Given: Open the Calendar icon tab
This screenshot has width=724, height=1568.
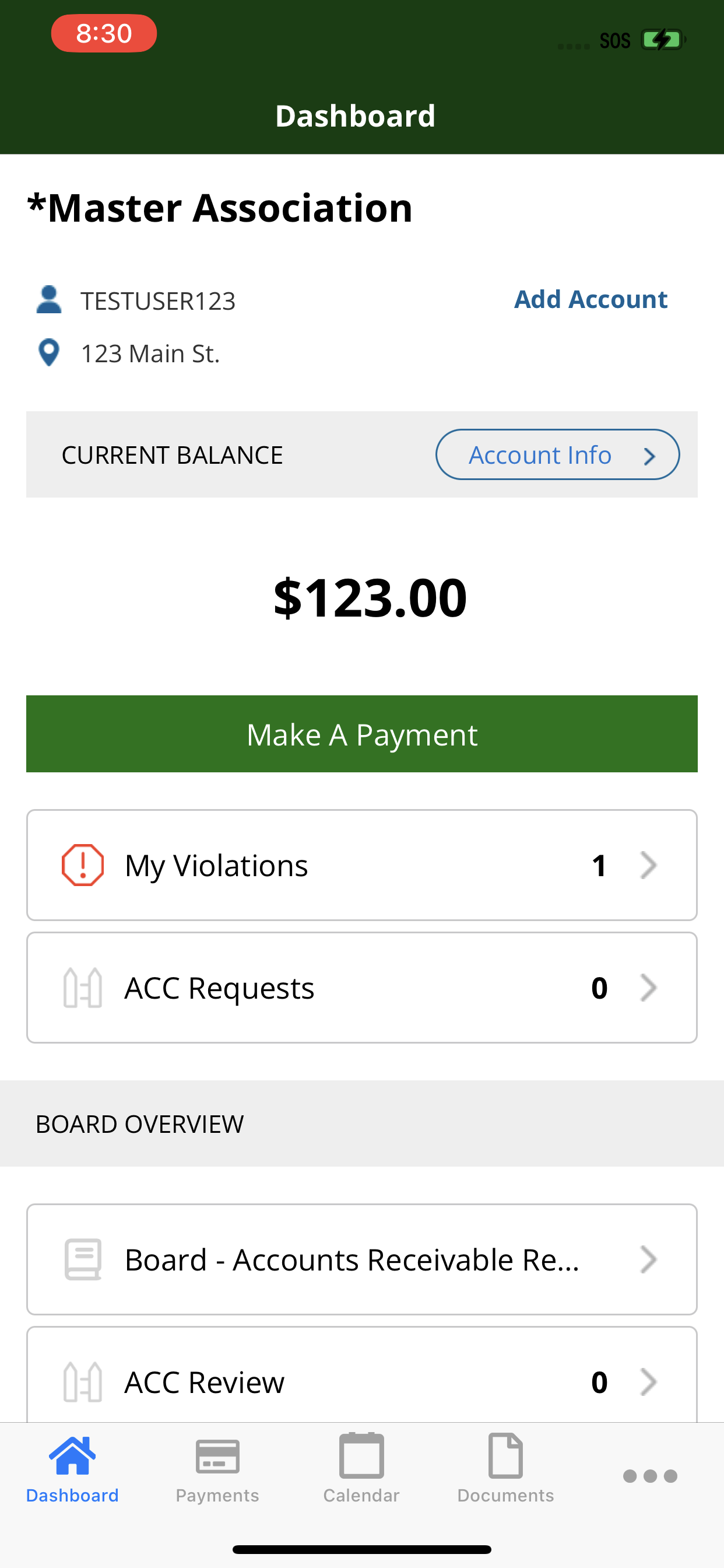Looking at the screenshot, I should [x=361, y=1455].
